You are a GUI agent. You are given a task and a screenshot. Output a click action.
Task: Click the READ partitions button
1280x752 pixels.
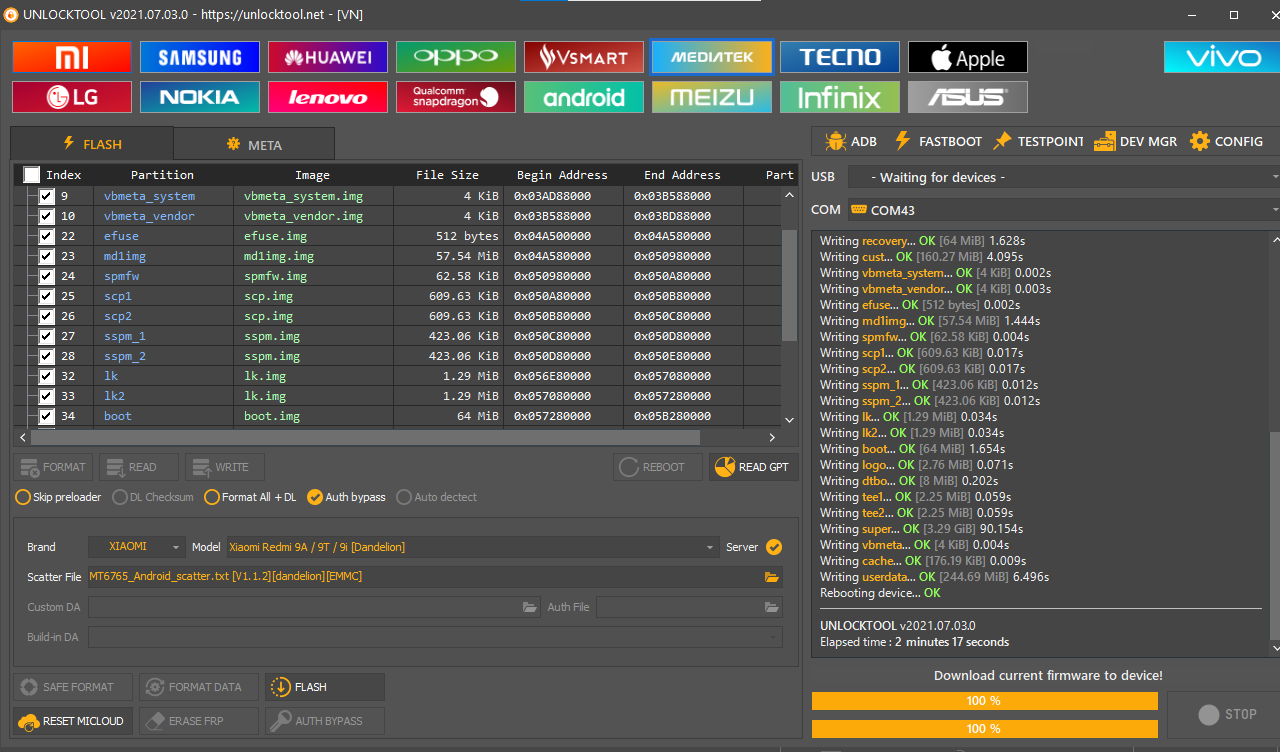(139, 467)
